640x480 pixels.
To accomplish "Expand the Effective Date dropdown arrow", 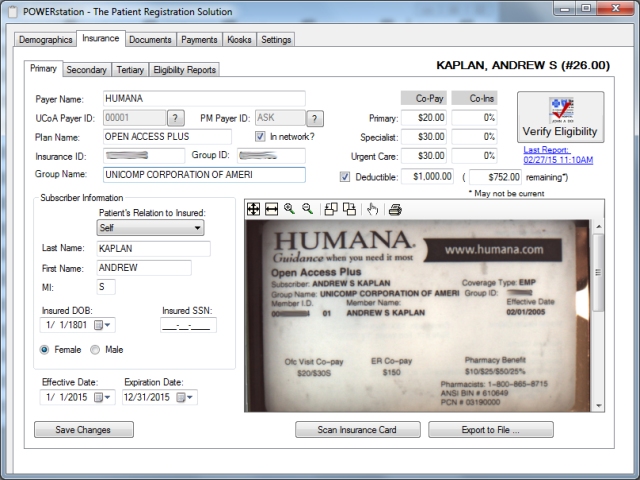I will (x=108, y=397).
